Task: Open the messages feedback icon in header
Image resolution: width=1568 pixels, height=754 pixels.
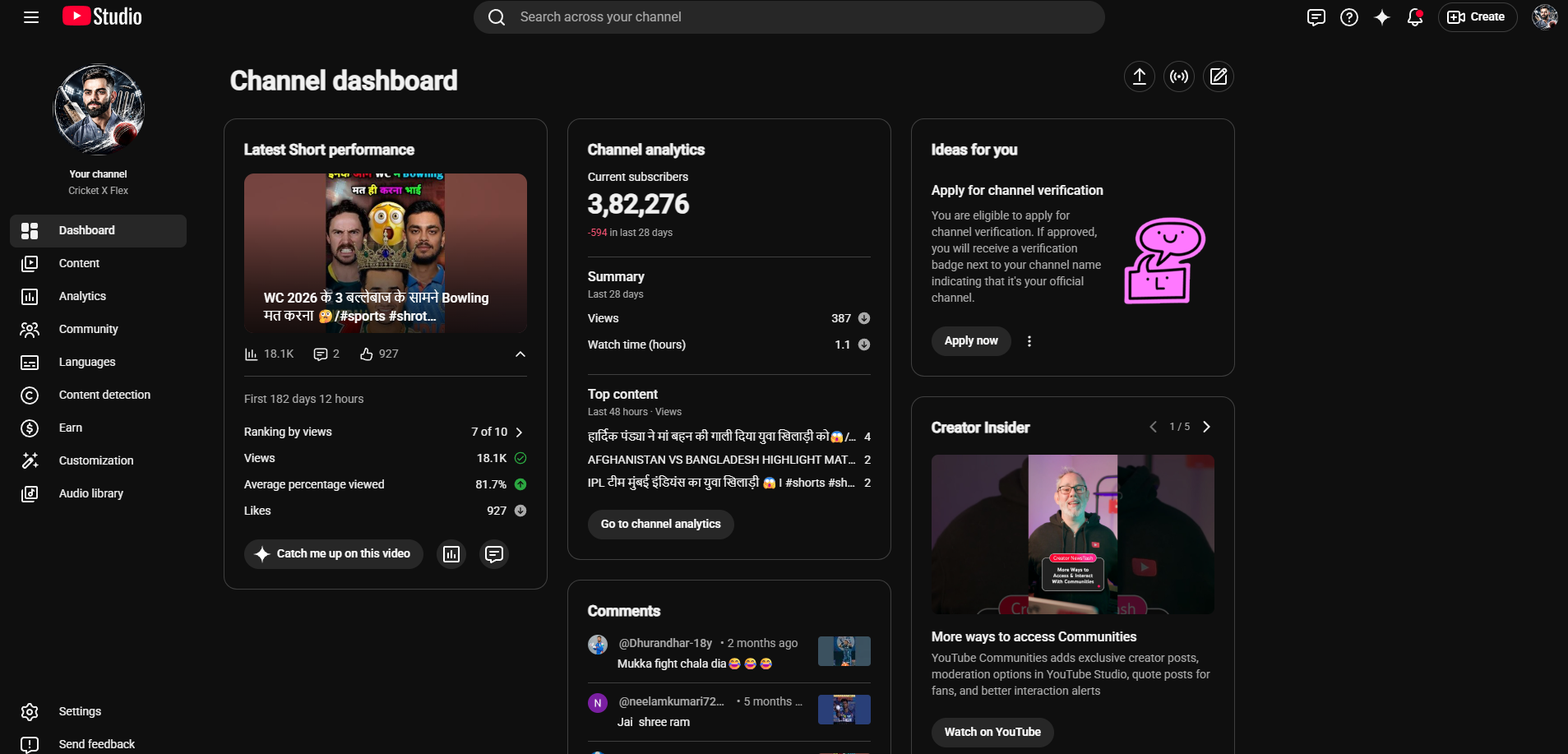Action: pyautogui.click(x=1316, y=17)
